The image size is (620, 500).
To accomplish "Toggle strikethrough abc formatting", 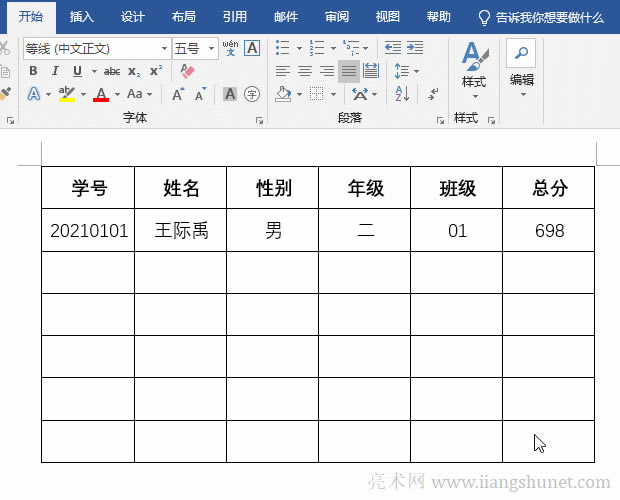I will 112,71.
